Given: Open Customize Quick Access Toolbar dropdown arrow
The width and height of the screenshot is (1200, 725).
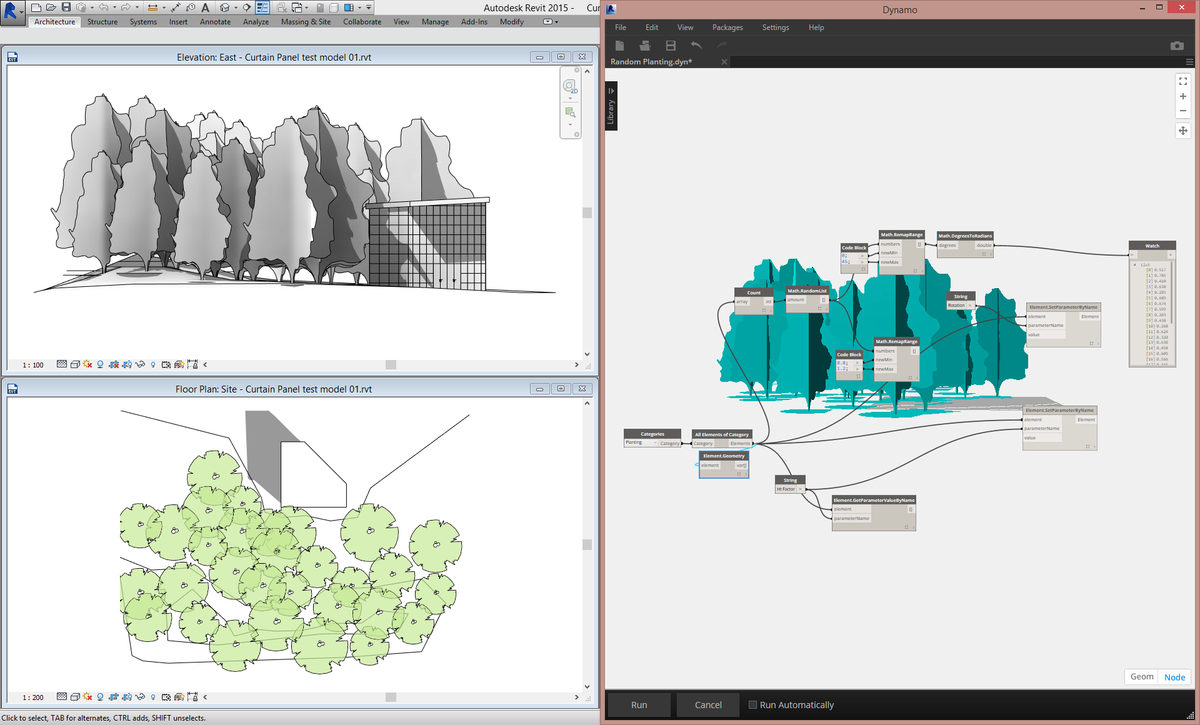Looking at the screenshot, I should coord(368,7).
